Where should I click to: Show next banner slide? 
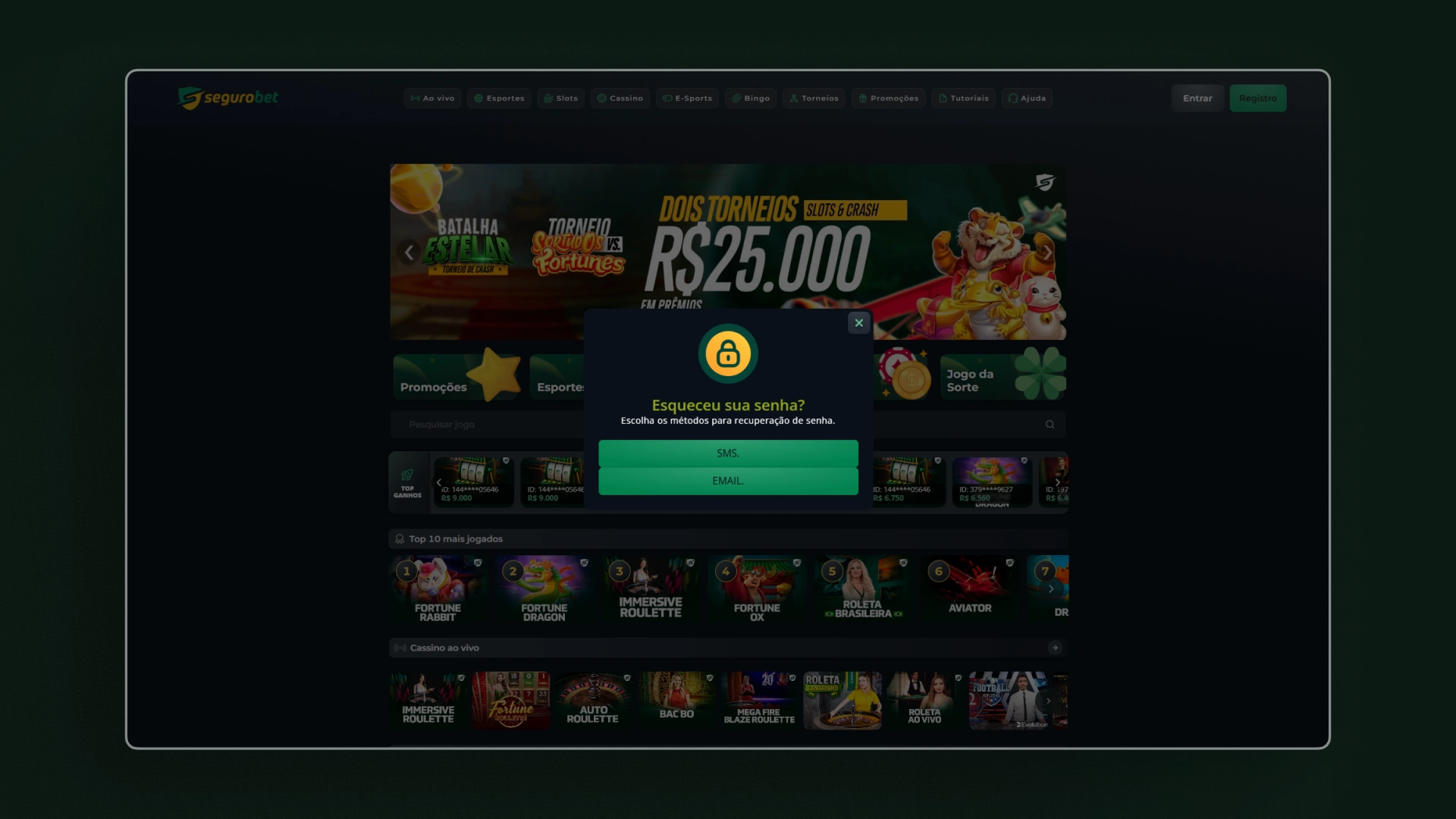(1047, 253)
